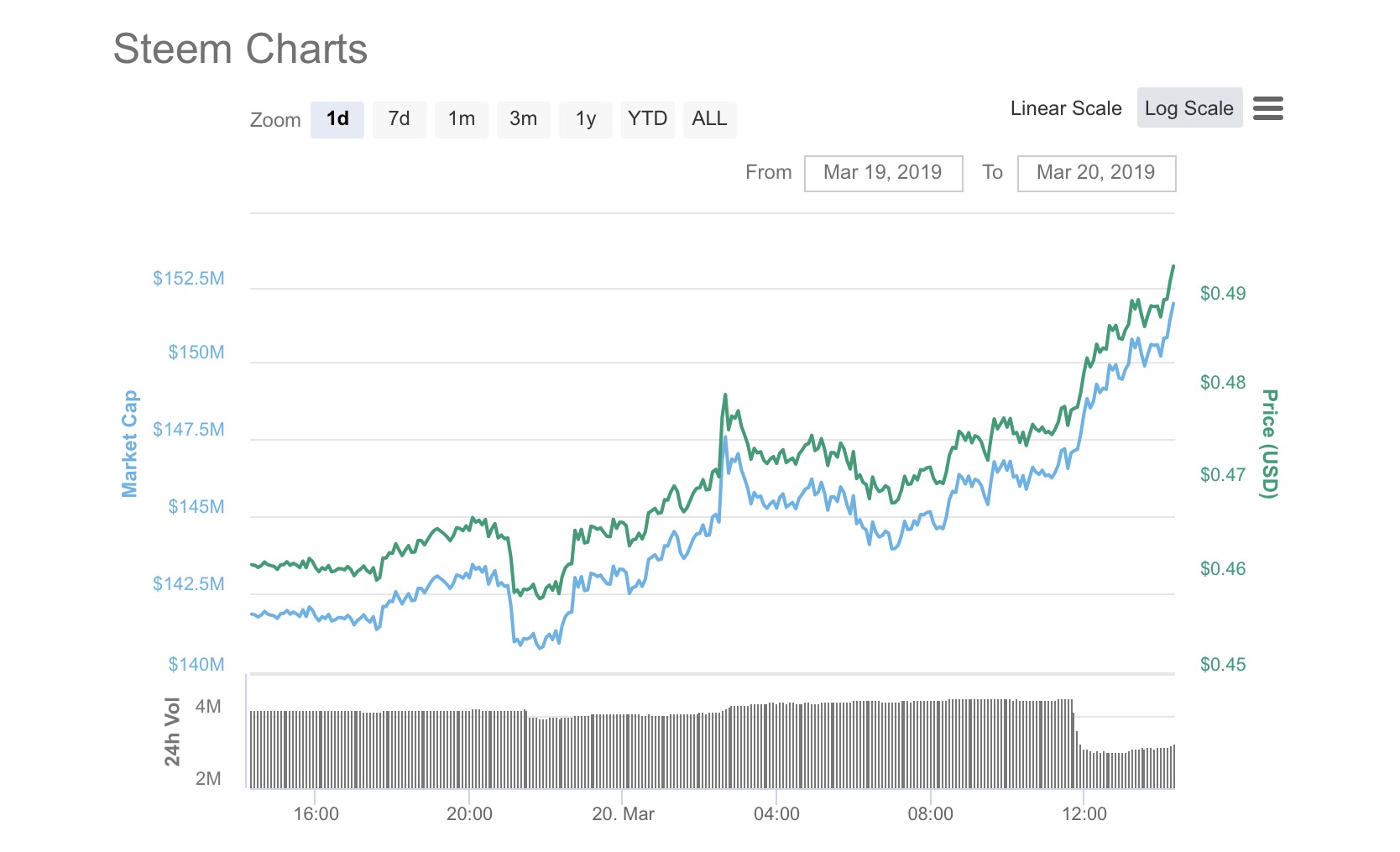
Task: Choose the 1m zoom range
Action: [462, 119]
